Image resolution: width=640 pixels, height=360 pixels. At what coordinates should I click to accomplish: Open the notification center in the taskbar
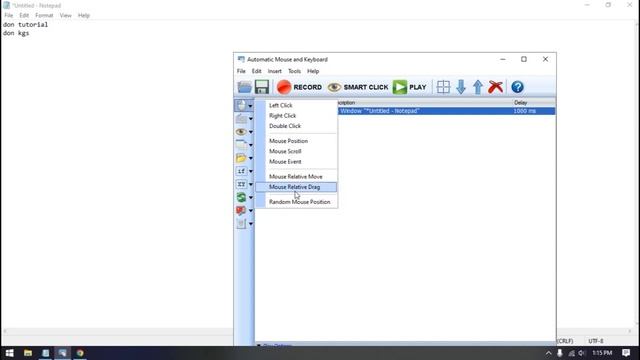(x=626, y=353)
